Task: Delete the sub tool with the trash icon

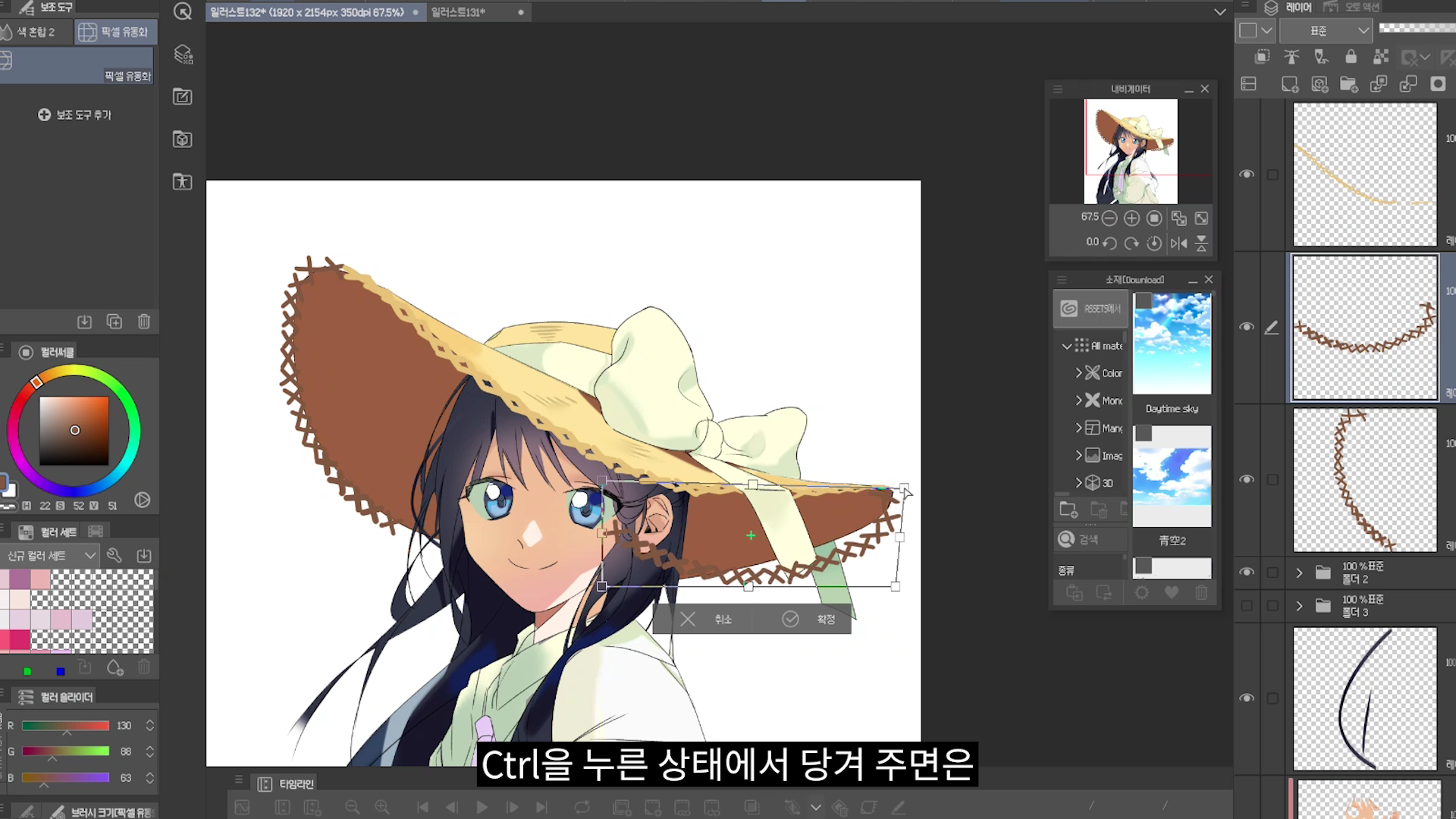Action: 144,322
